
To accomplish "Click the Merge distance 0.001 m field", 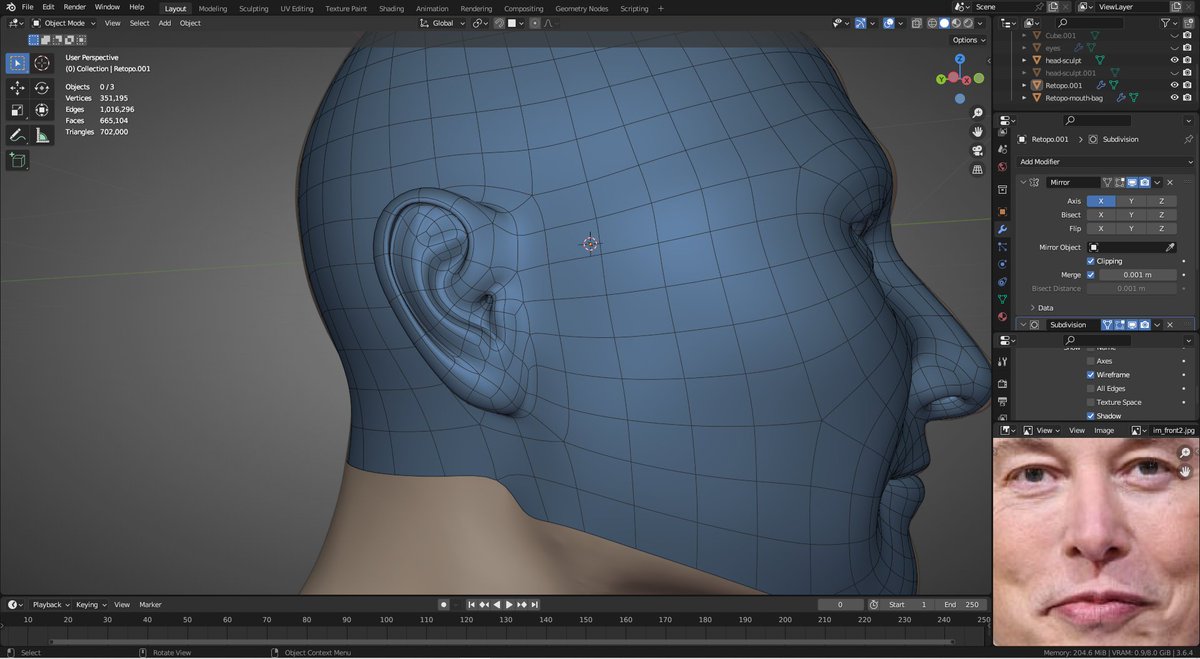I will pos(1137,275).
